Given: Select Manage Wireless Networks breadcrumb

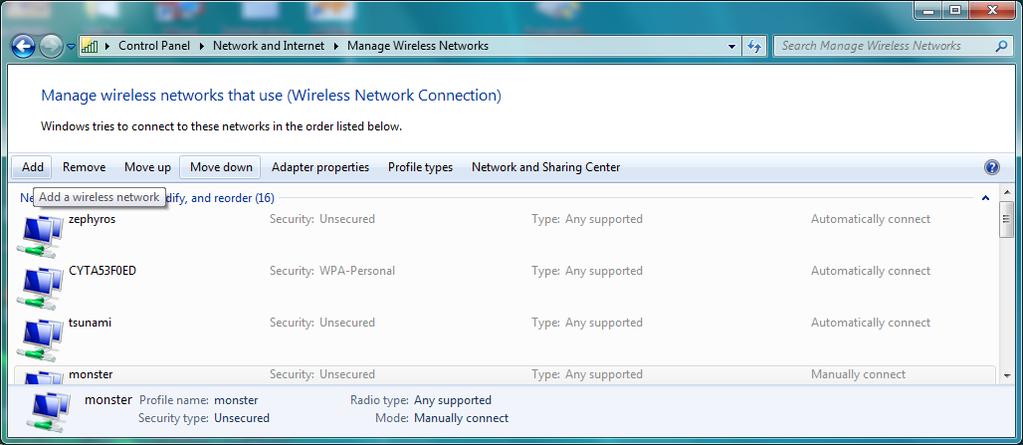Looking at the screenshot, I should coord(418,46).
